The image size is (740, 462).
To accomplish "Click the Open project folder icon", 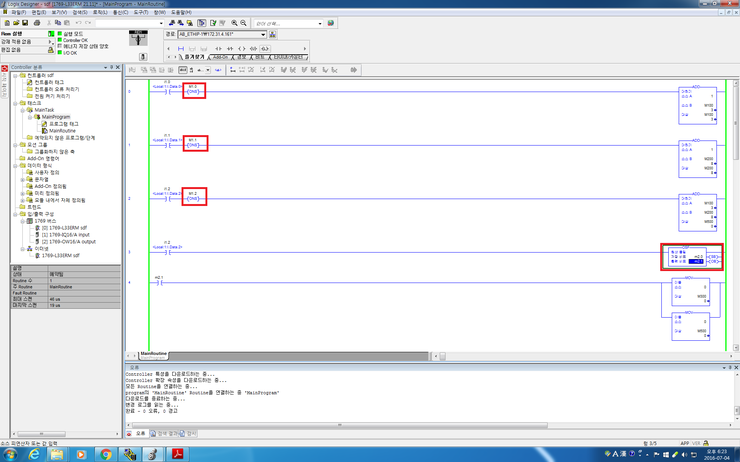I will pyautogui.click(x=16, y=23).
